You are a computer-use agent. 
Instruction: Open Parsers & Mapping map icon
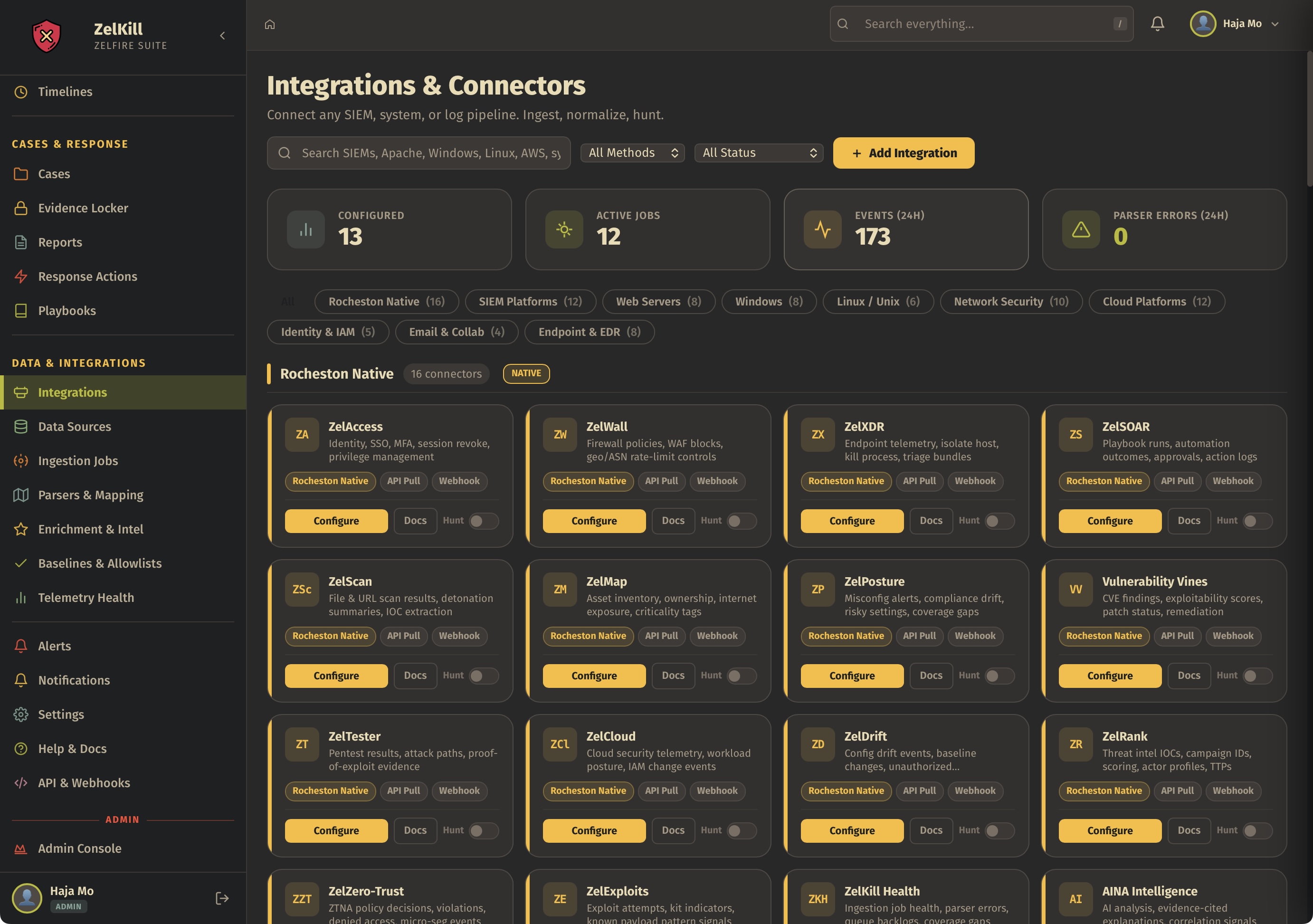tap(20, 495)
